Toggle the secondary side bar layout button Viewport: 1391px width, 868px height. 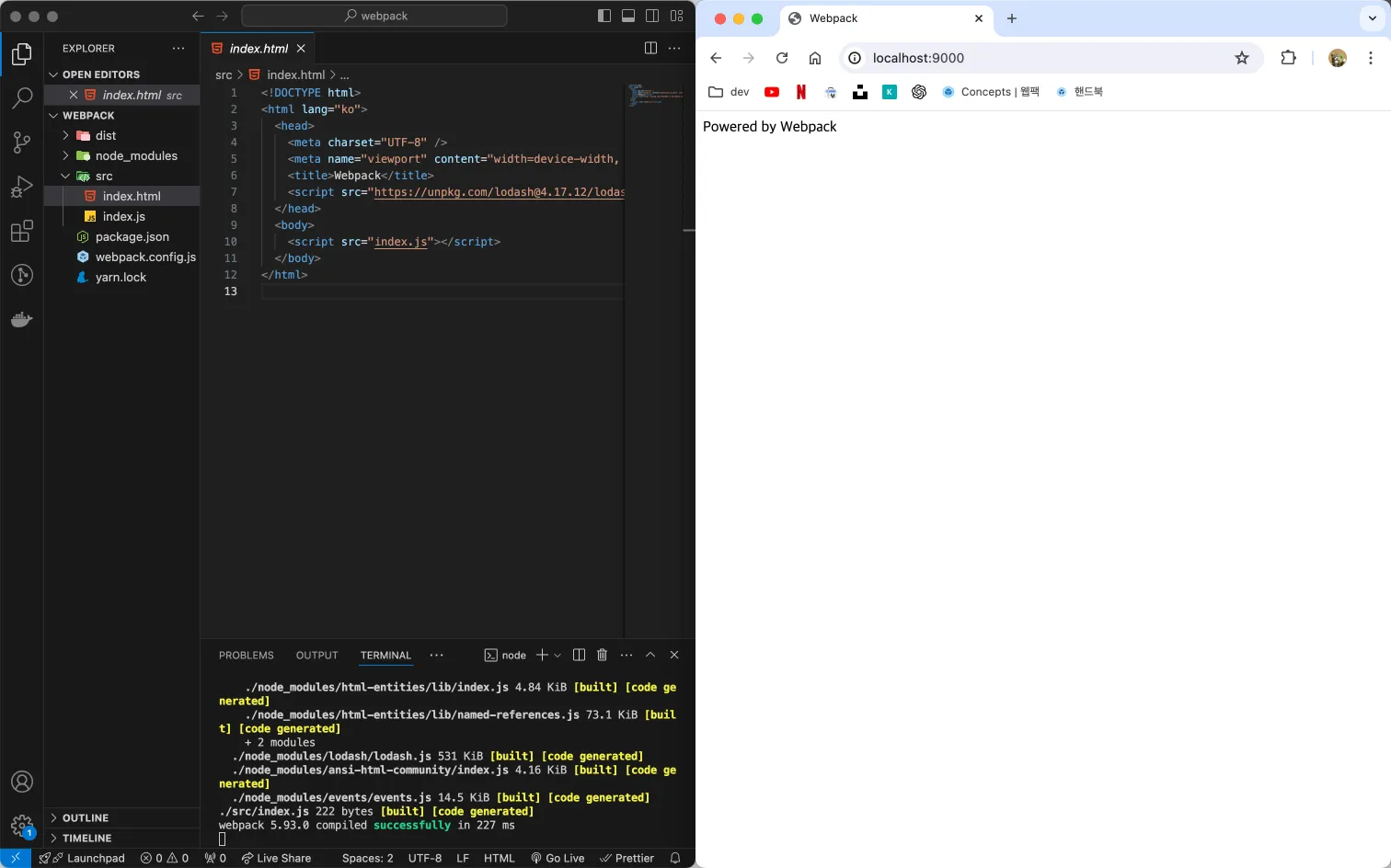point(652,16)
